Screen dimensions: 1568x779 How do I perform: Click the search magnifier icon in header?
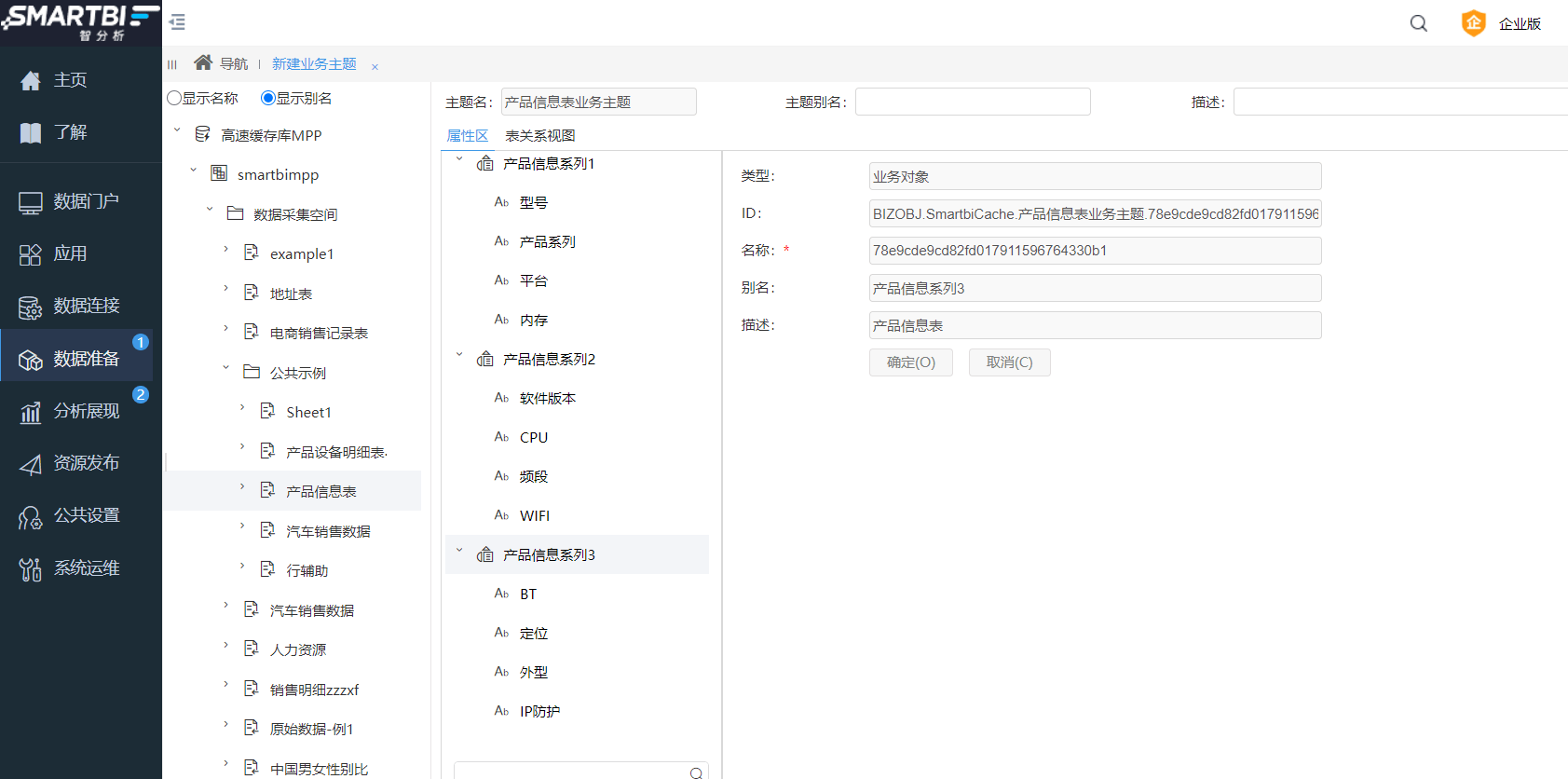point(1418,23)
